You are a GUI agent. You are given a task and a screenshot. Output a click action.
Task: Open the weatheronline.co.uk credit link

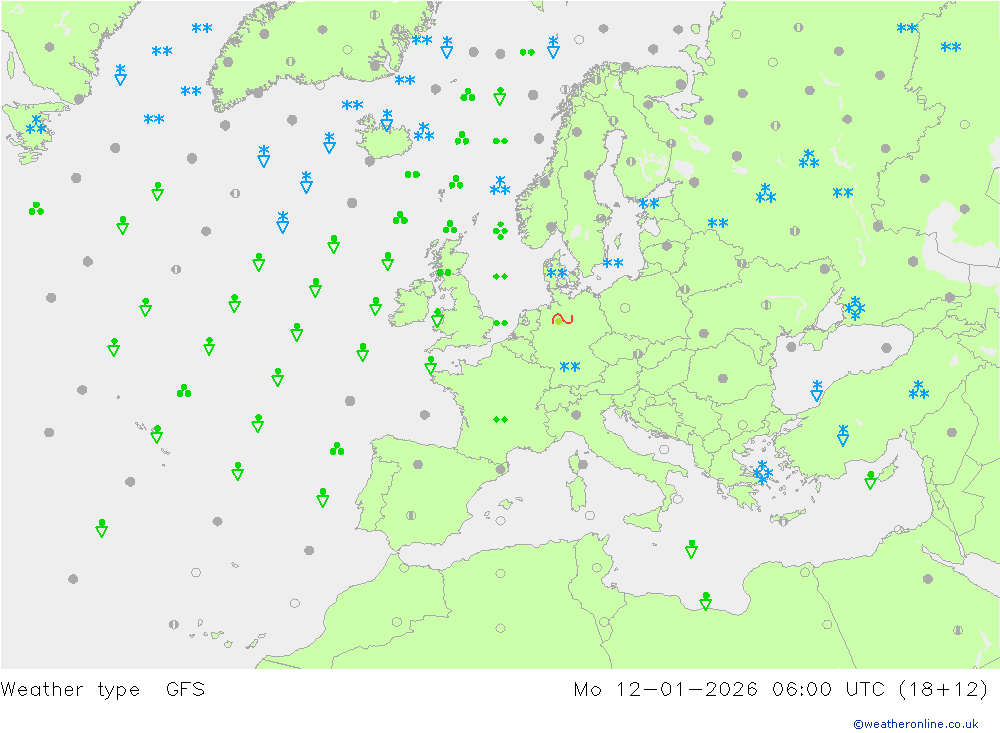tap(916, 724)
